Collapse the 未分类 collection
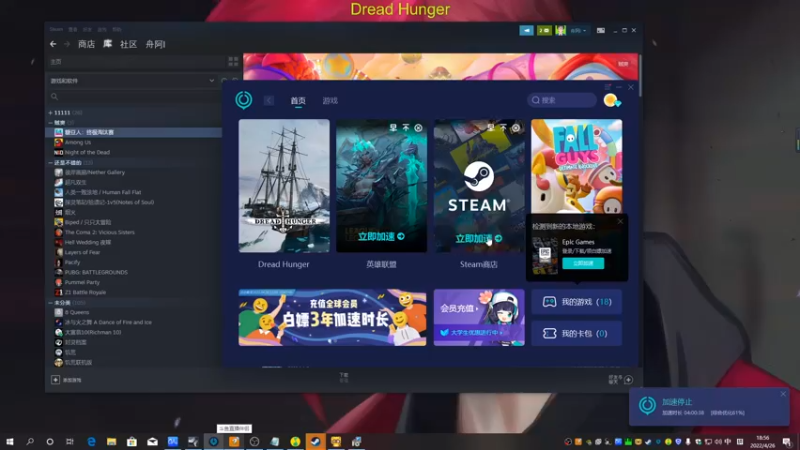The image size is (800, 450). tap(50, 303)
